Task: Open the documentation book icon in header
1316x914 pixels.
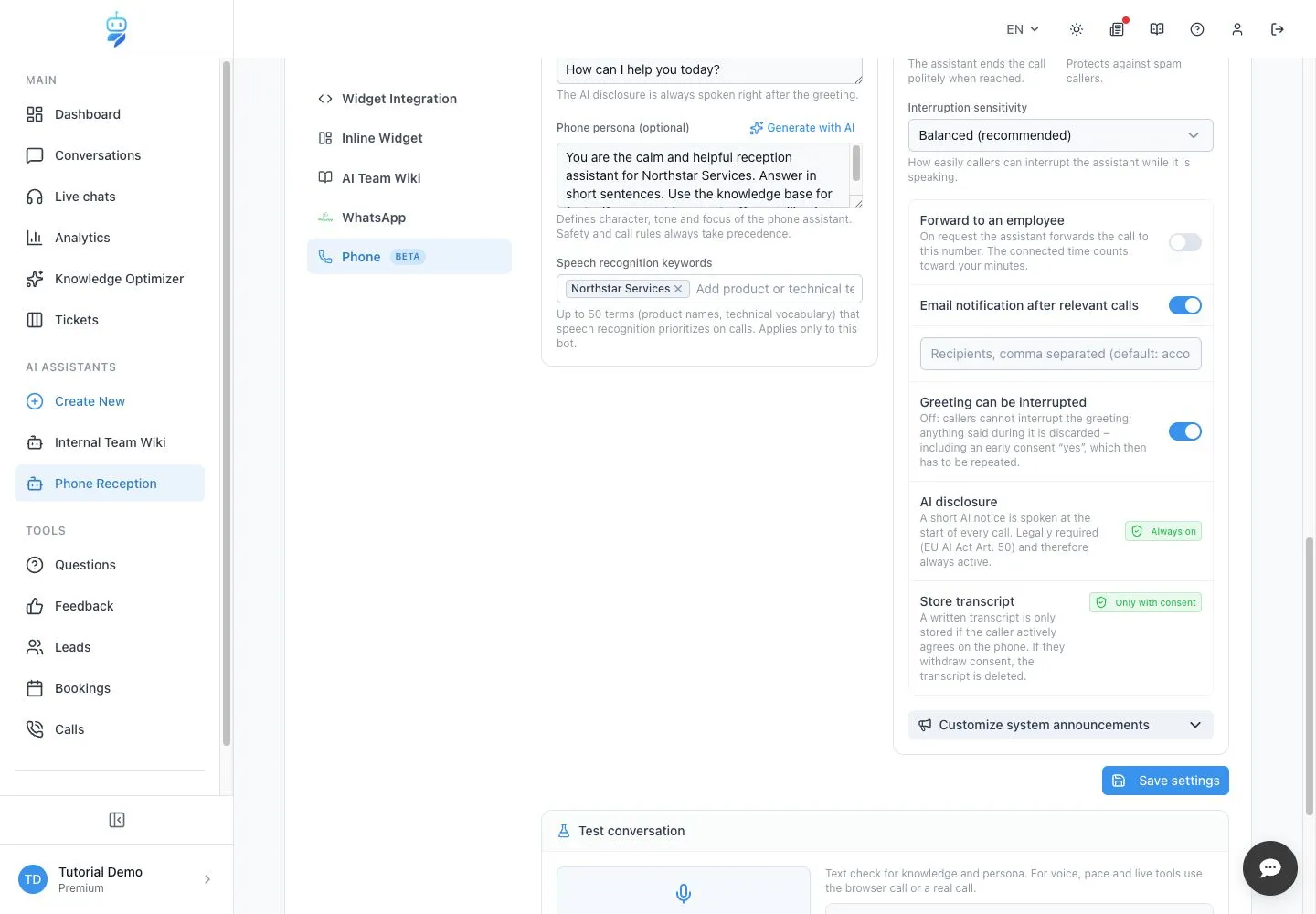Action: (1157, 29)
